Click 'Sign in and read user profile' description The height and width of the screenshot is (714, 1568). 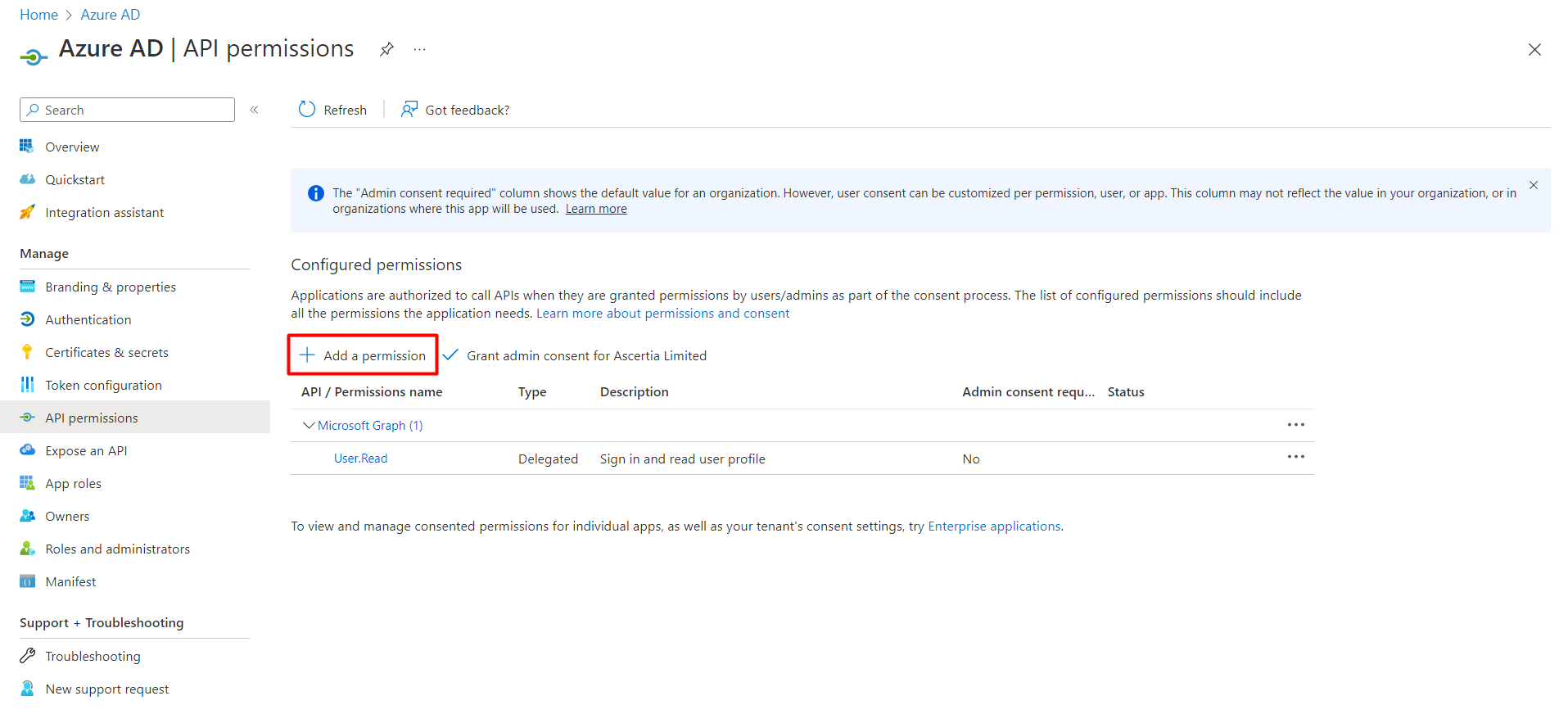[x=682, y=459]
